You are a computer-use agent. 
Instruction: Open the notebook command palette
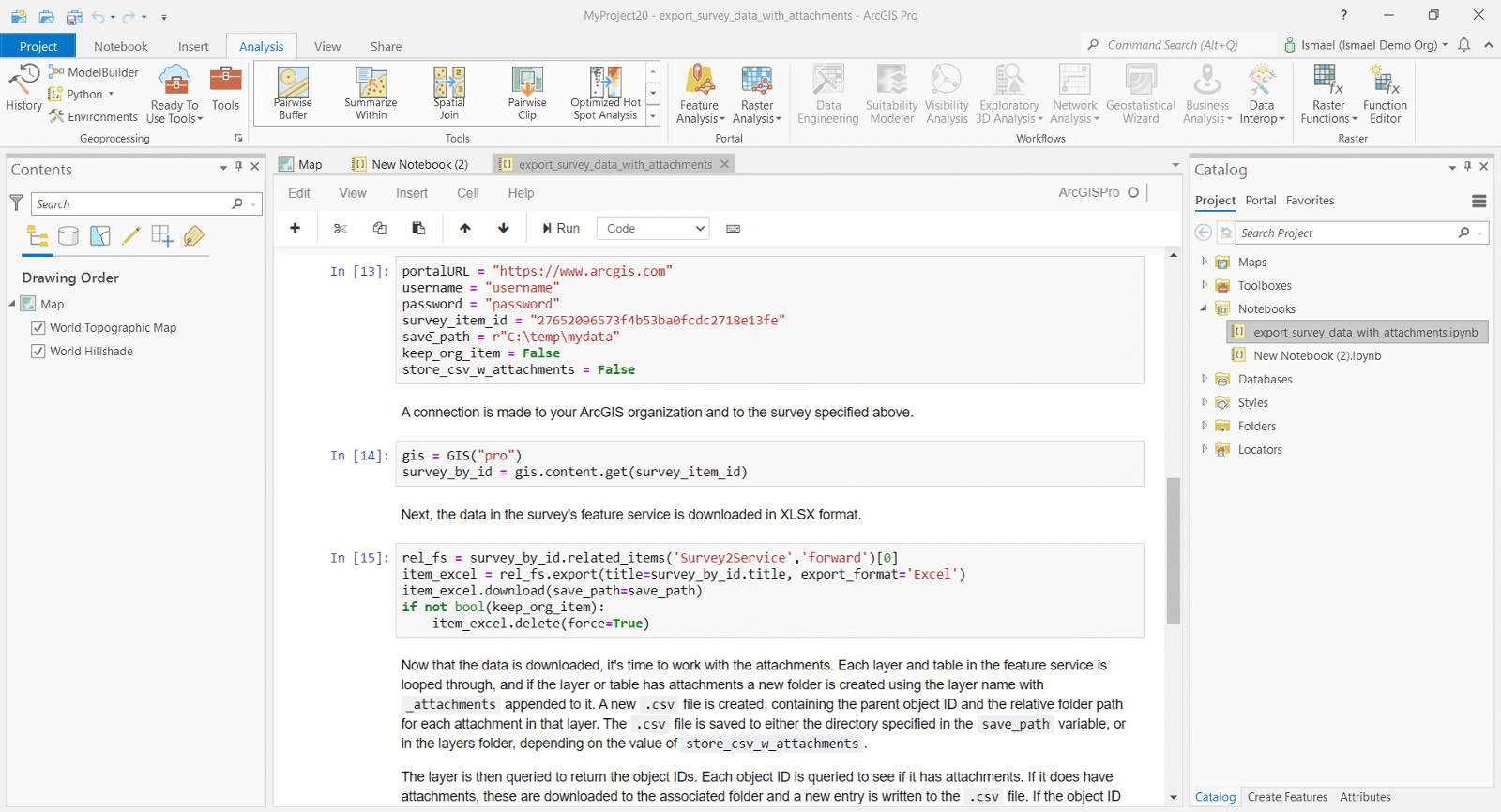pos(734,228)
